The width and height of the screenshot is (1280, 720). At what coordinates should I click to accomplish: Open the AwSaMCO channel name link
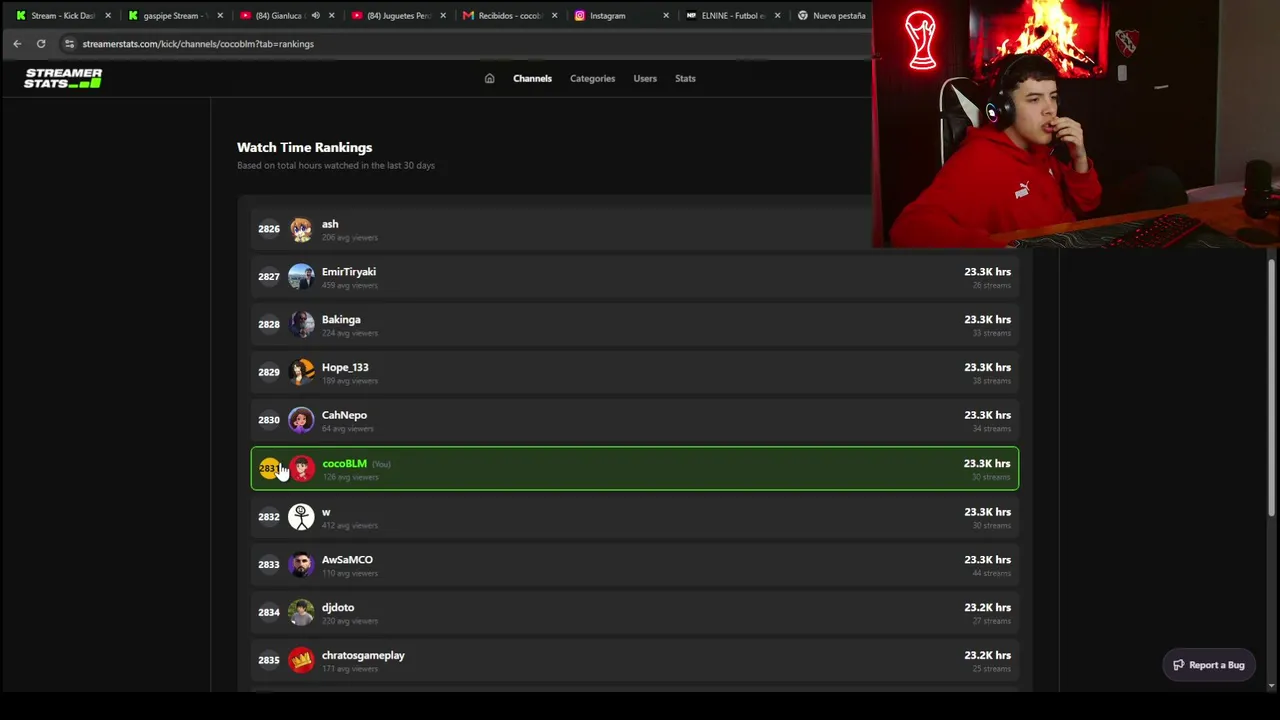pyautogui.click(x=347, y=560)
